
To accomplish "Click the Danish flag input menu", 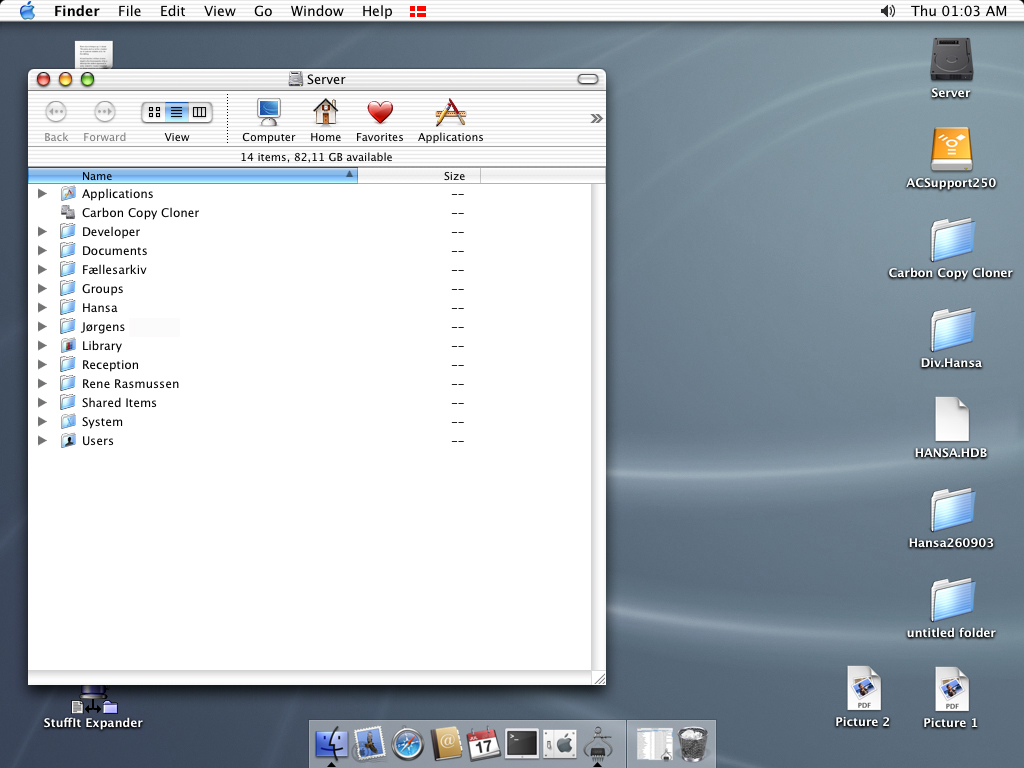I will pos(418,11).
